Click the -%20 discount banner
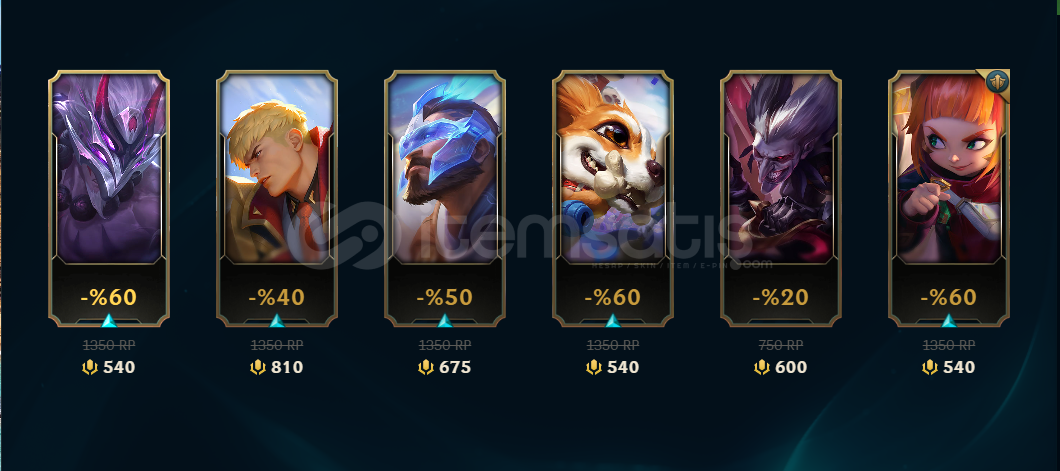The width and height of the screenshot is (1060, 471). [781, 297]
